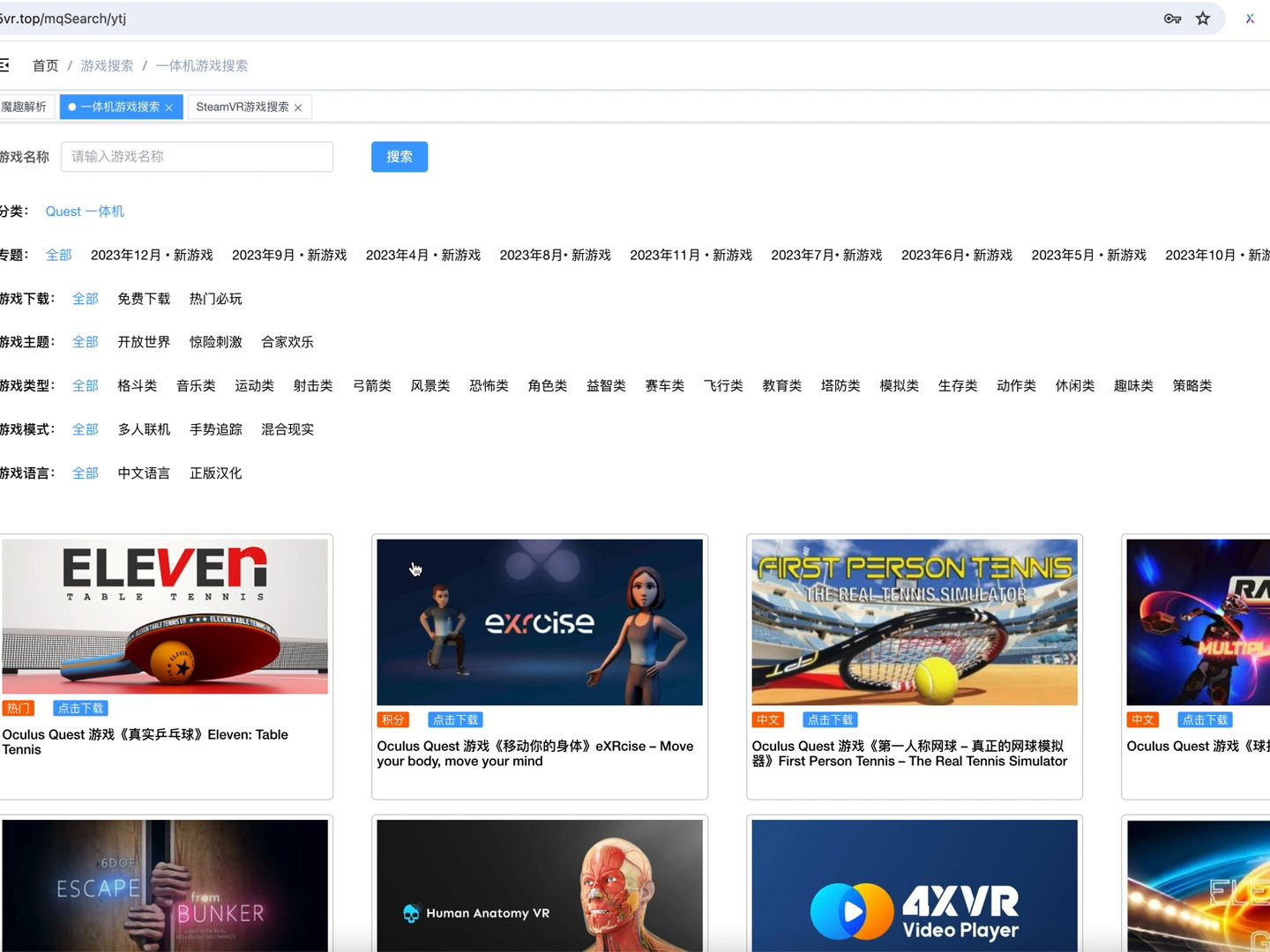Filter games by 策略类 type

pyautogui.click(x=1192, y=386)
